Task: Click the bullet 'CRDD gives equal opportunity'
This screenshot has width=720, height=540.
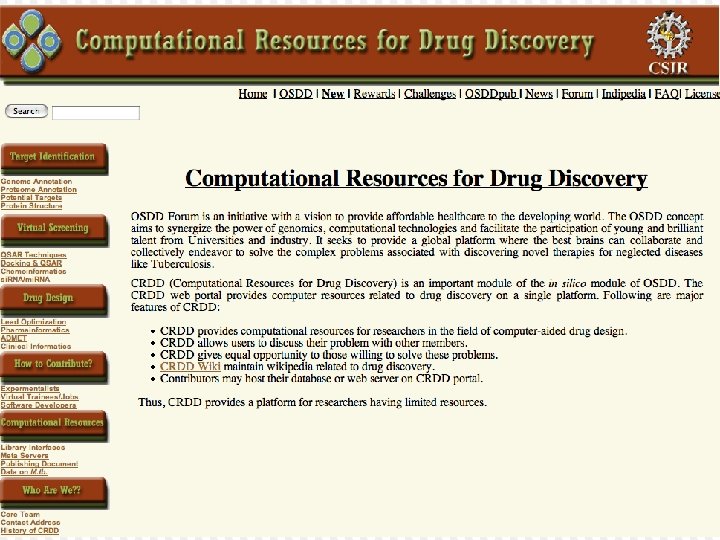Action: coord(329,355)
